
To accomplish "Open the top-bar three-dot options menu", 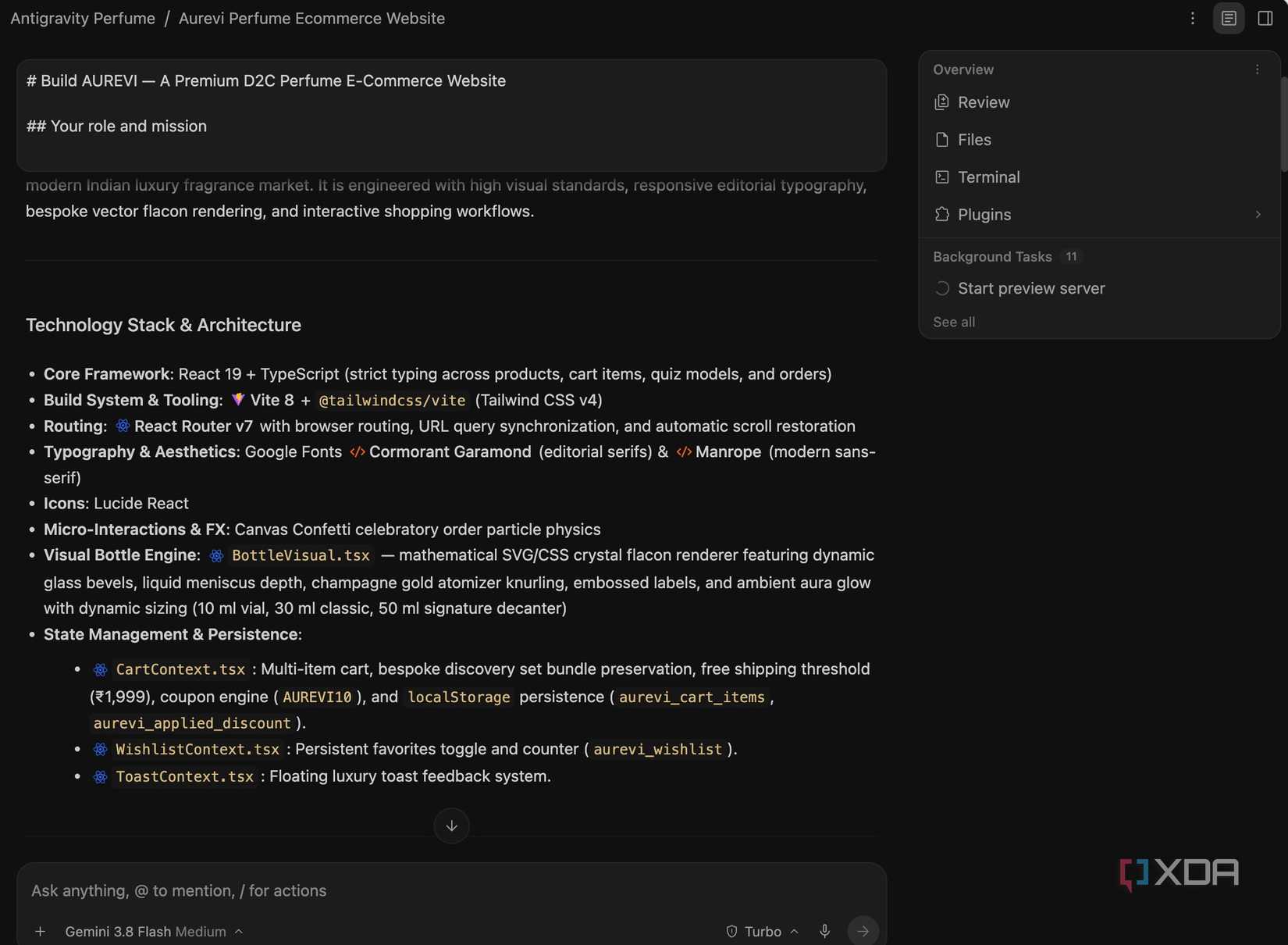I will (x=1192, y=18).
